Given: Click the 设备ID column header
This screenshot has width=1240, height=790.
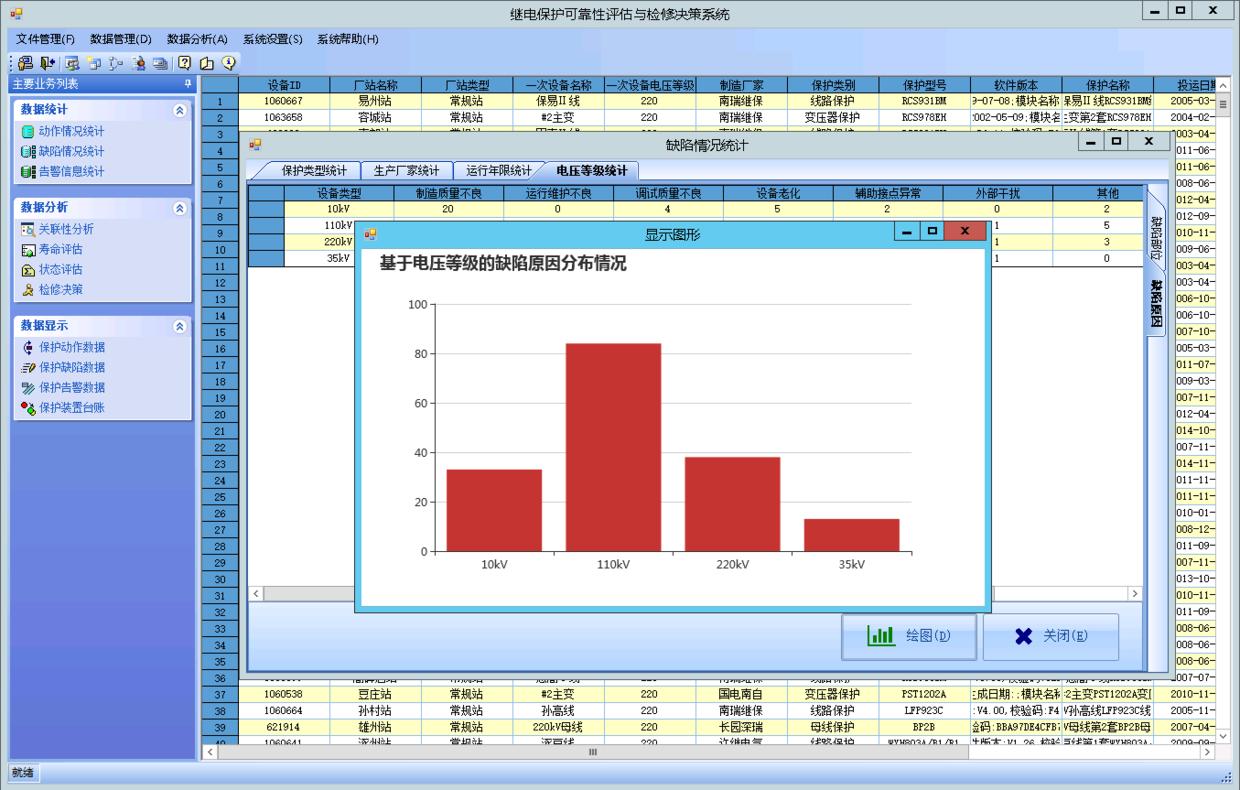Looking at the screenshot, I should (x=284, y=85).
